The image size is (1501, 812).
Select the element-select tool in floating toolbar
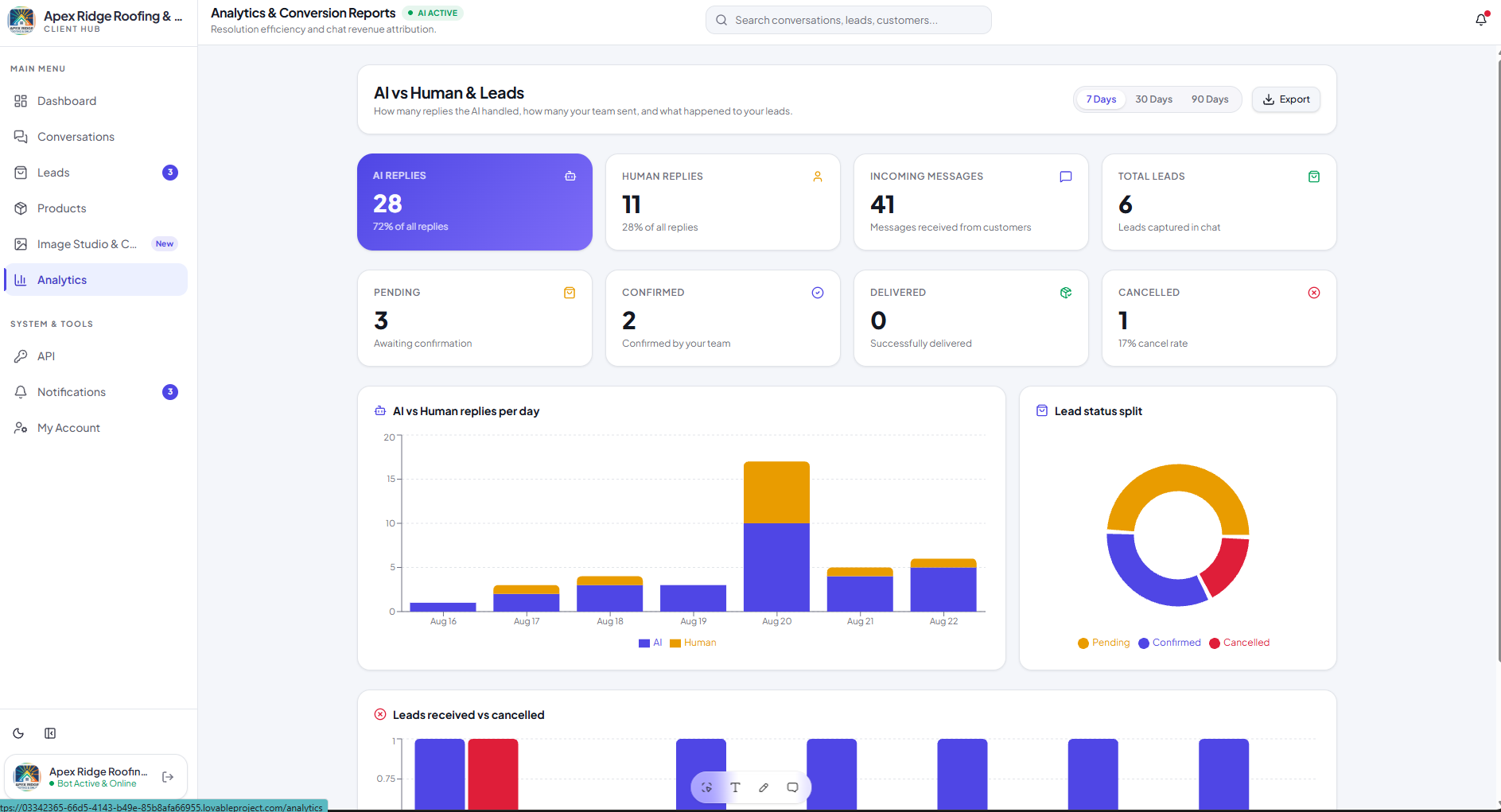point(706,787)
